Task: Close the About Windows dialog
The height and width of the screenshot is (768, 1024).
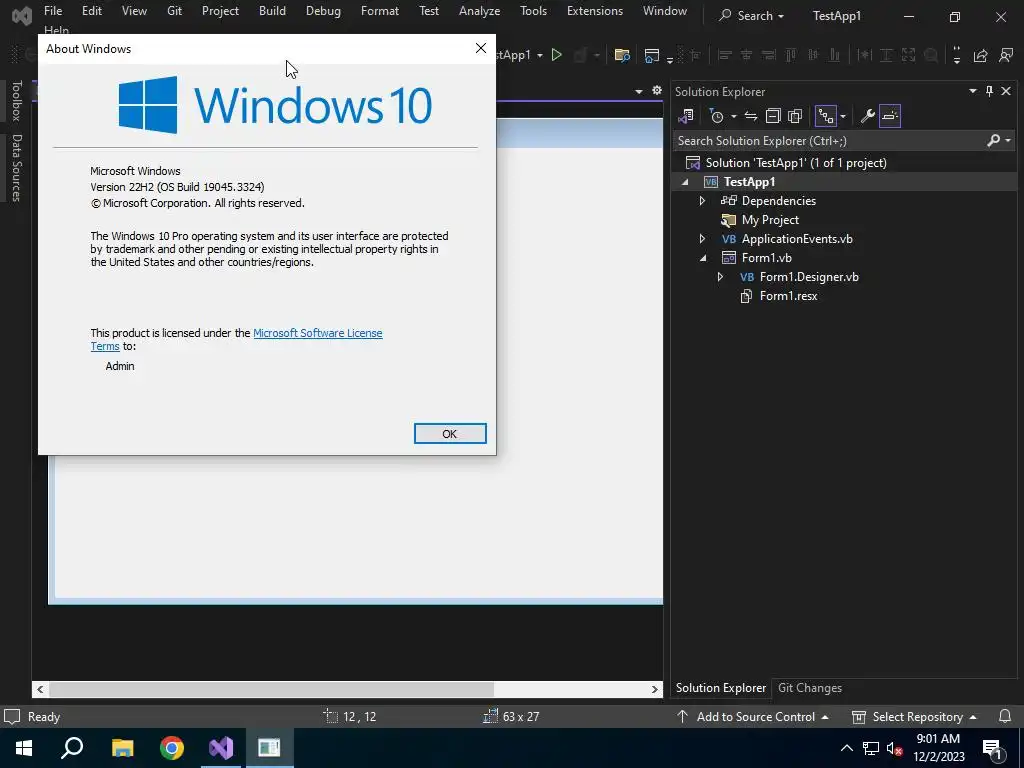Action: 481,48
